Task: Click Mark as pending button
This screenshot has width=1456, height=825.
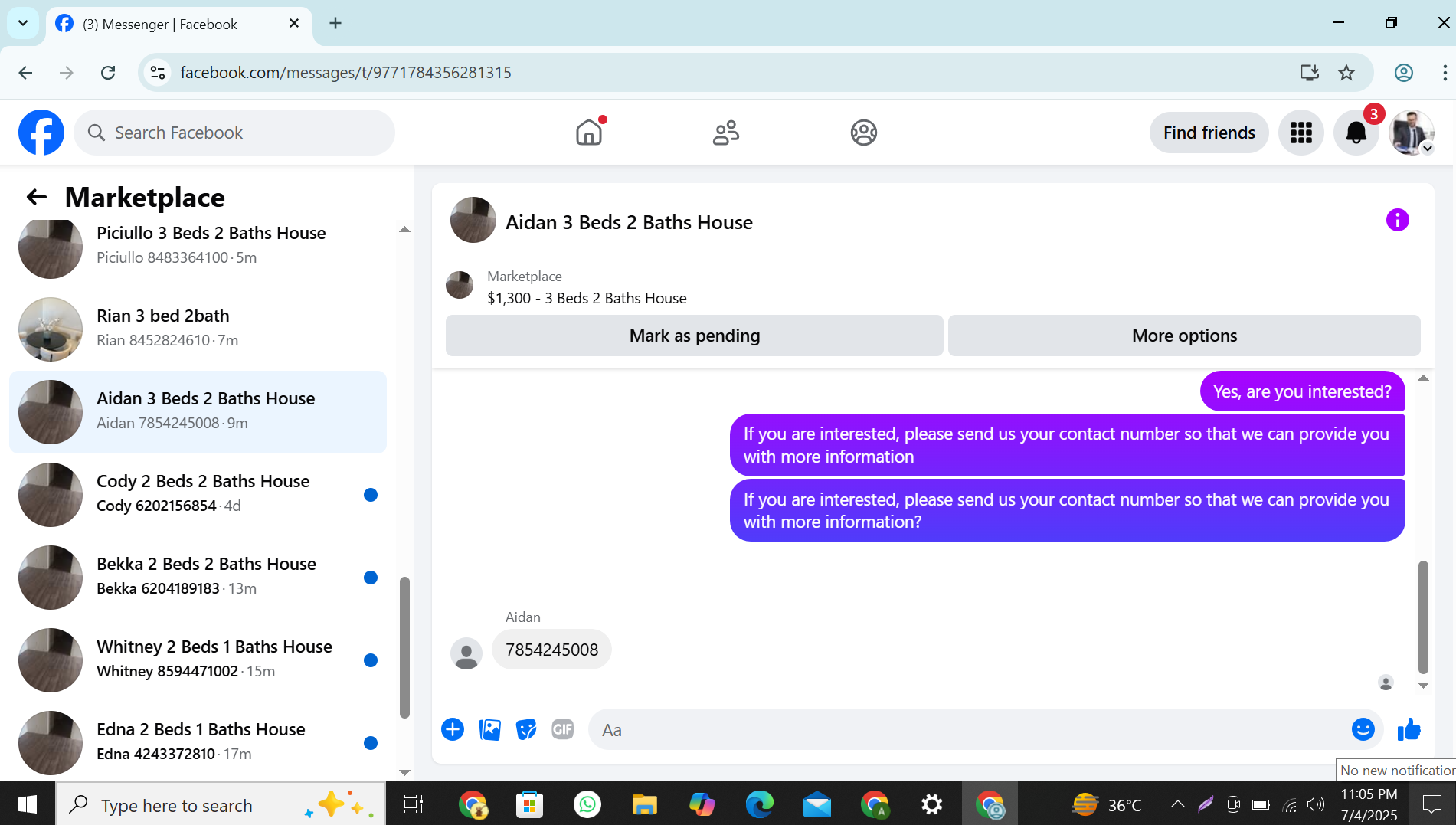Action: [x=694, y=336]
